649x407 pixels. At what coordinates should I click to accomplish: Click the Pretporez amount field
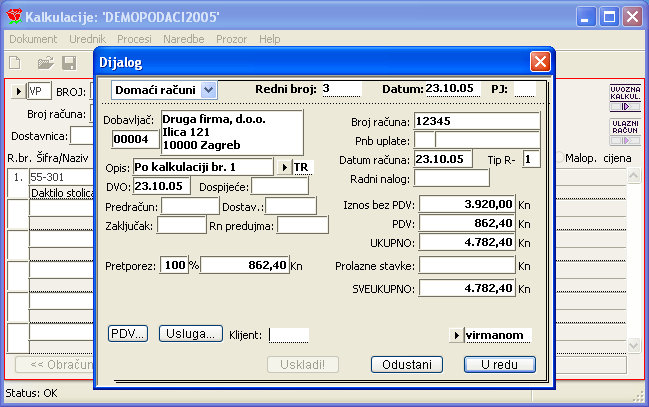245,265
